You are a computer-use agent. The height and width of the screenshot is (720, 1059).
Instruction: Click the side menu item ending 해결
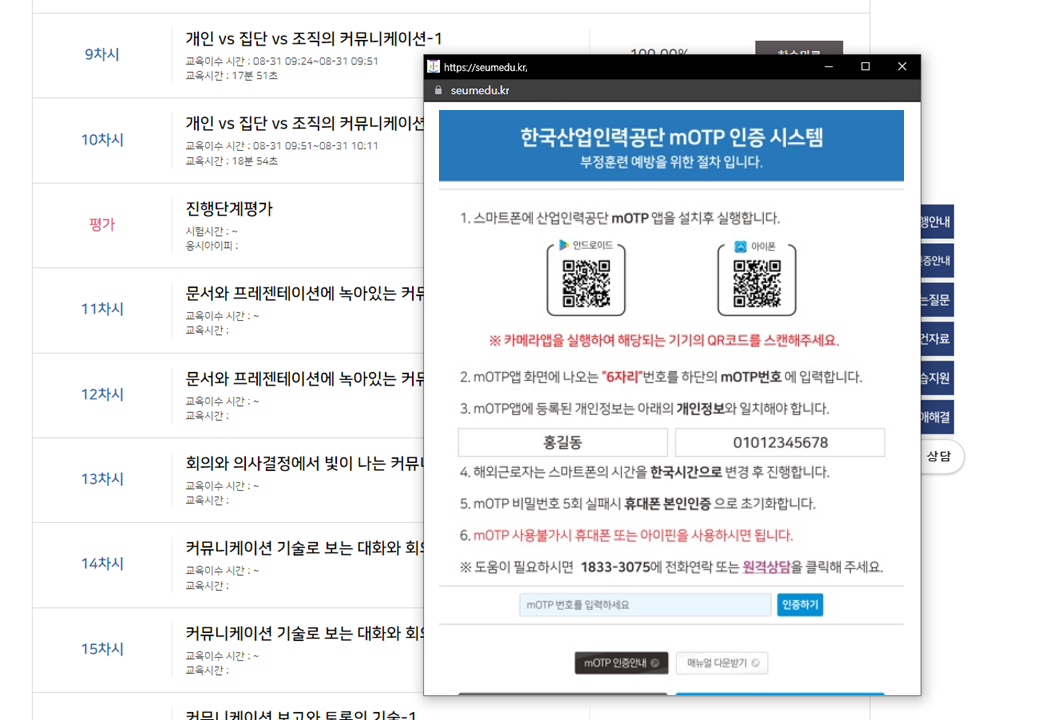pos(937,417)
